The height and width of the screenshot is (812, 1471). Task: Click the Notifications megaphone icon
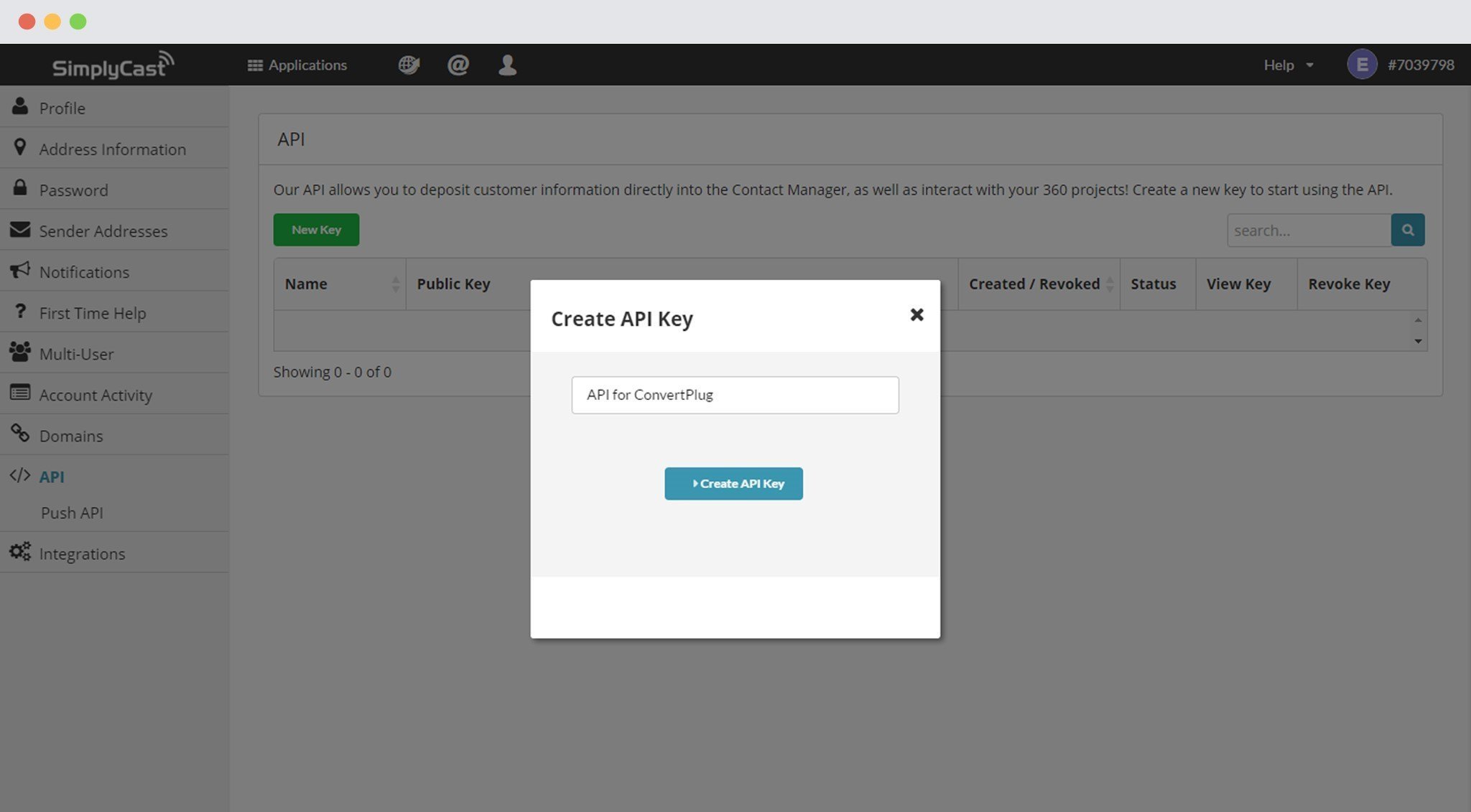[x=20, y=270]
